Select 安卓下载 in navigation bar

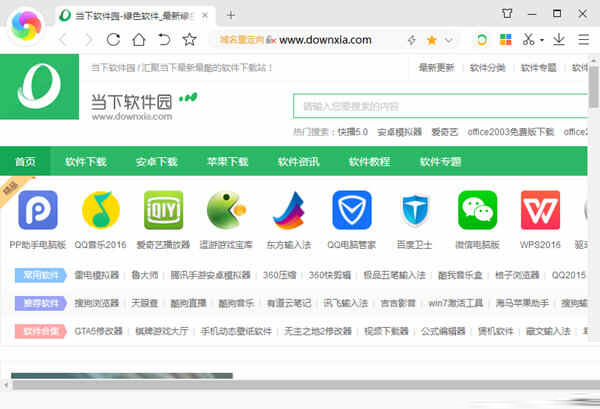click(157, 161)
